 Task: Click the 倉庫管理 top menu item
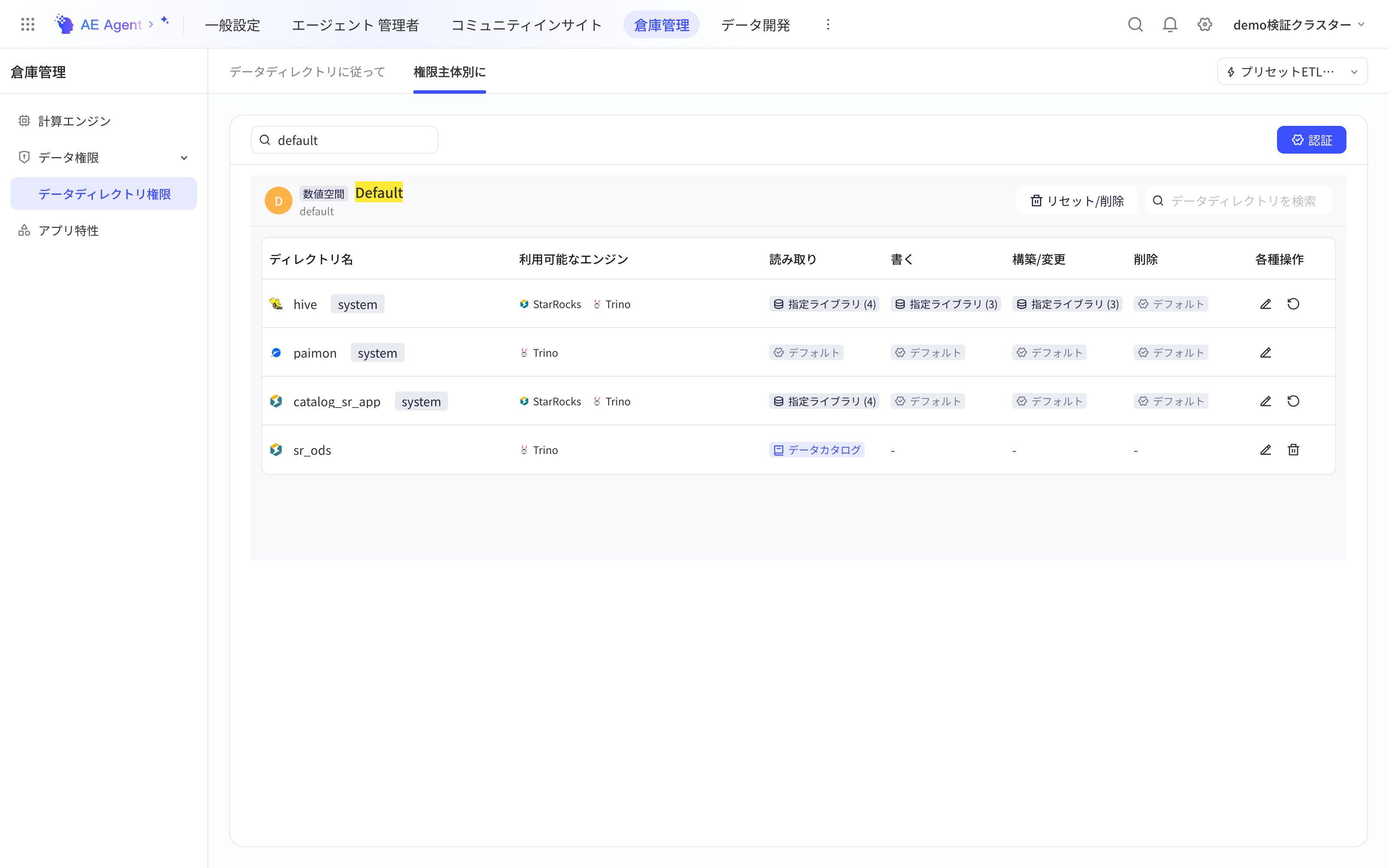pos(661,25)
